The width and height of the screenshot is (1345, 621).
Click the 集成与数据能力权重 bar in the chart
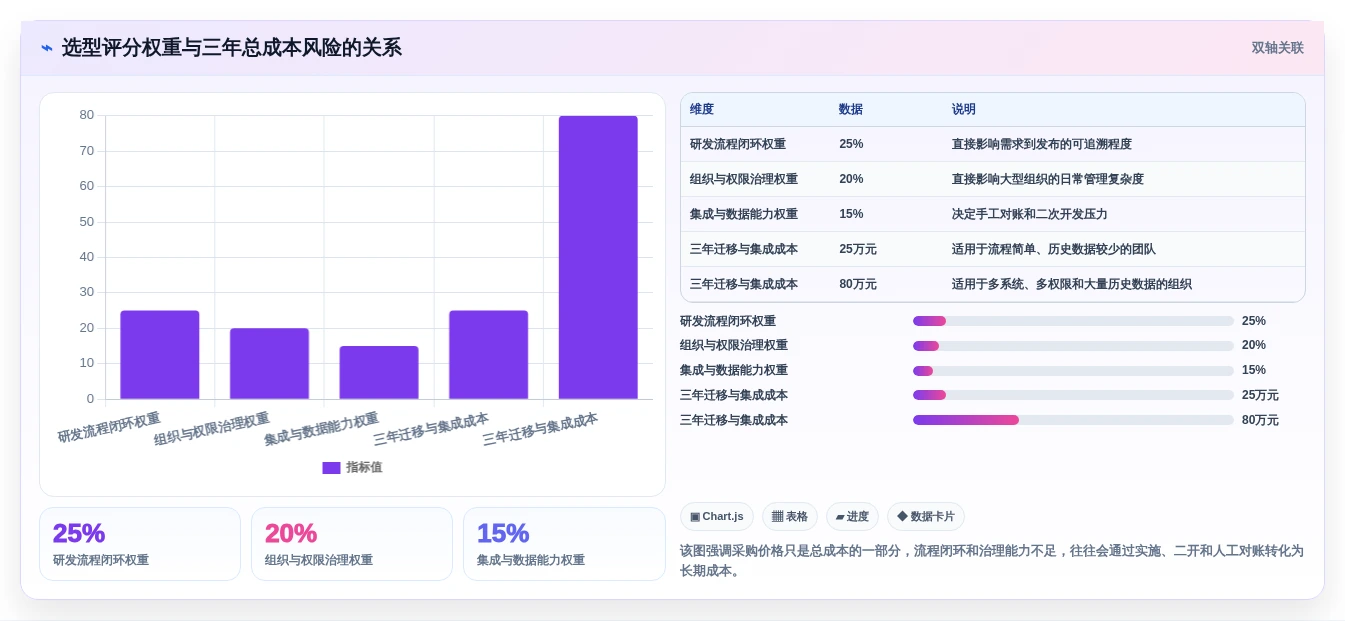[379, 373]
